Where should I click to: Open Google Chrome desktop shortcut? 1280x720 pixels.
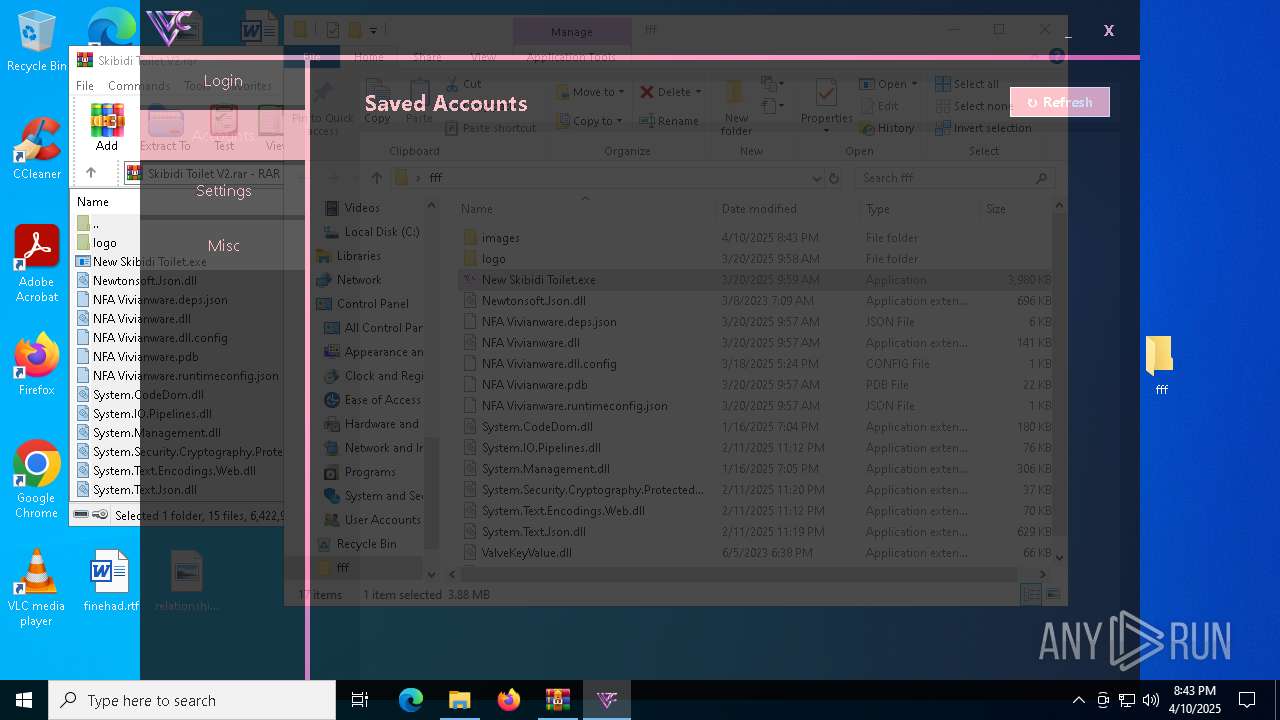tap(37, 480)
